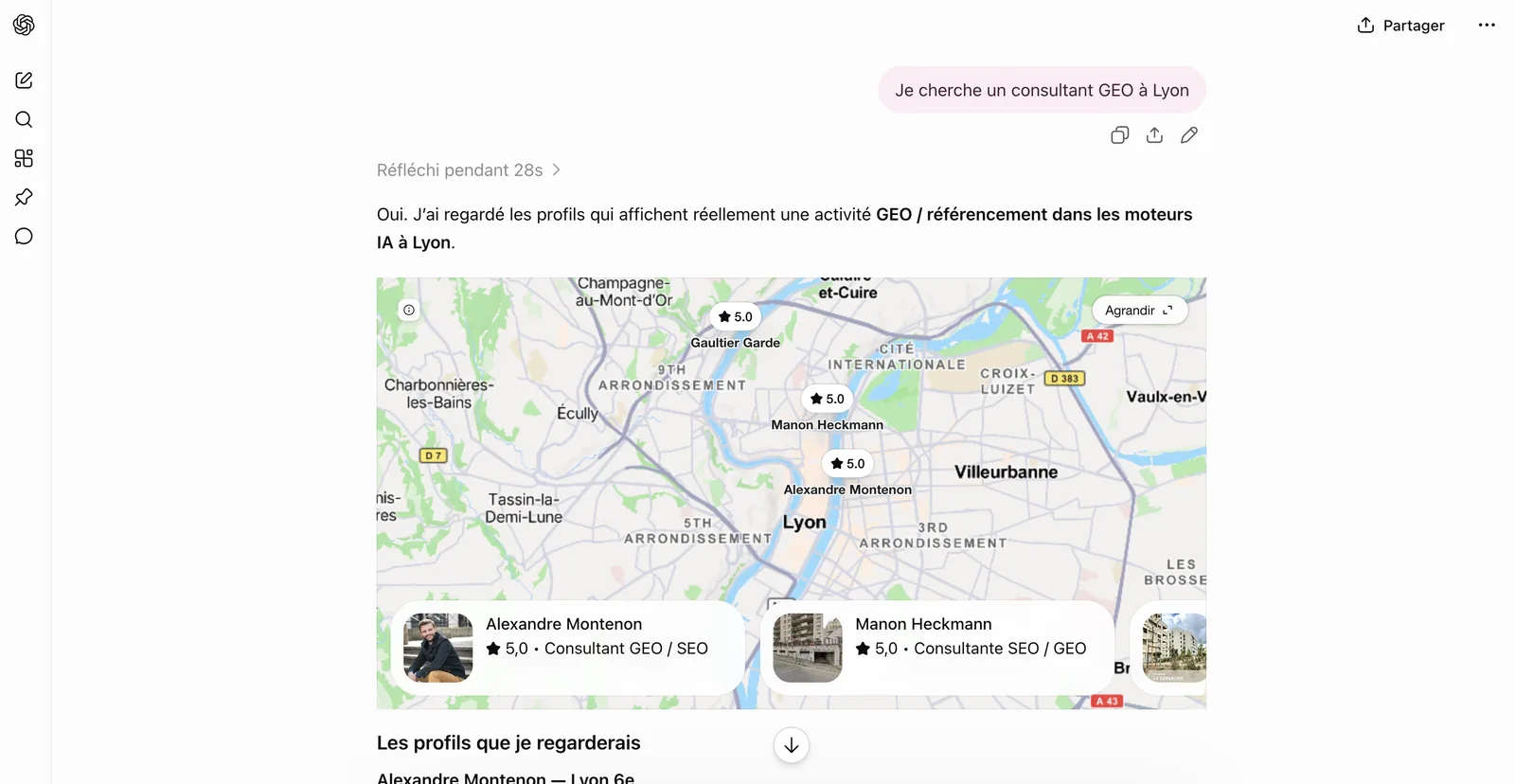Click 'Alexandre Montenon' card name

(564, 624)
